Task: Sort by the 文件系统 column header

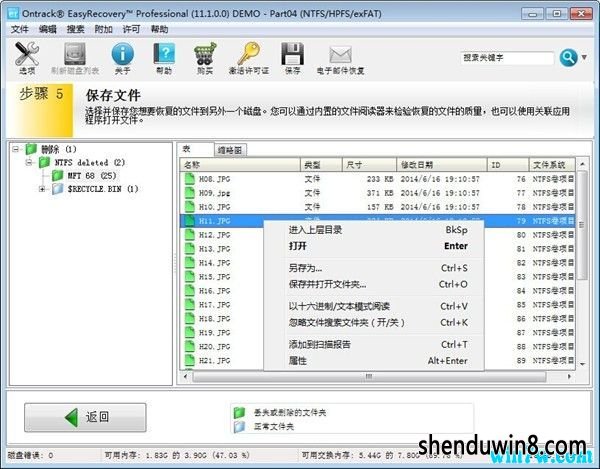Action: (x=552, y=165)
